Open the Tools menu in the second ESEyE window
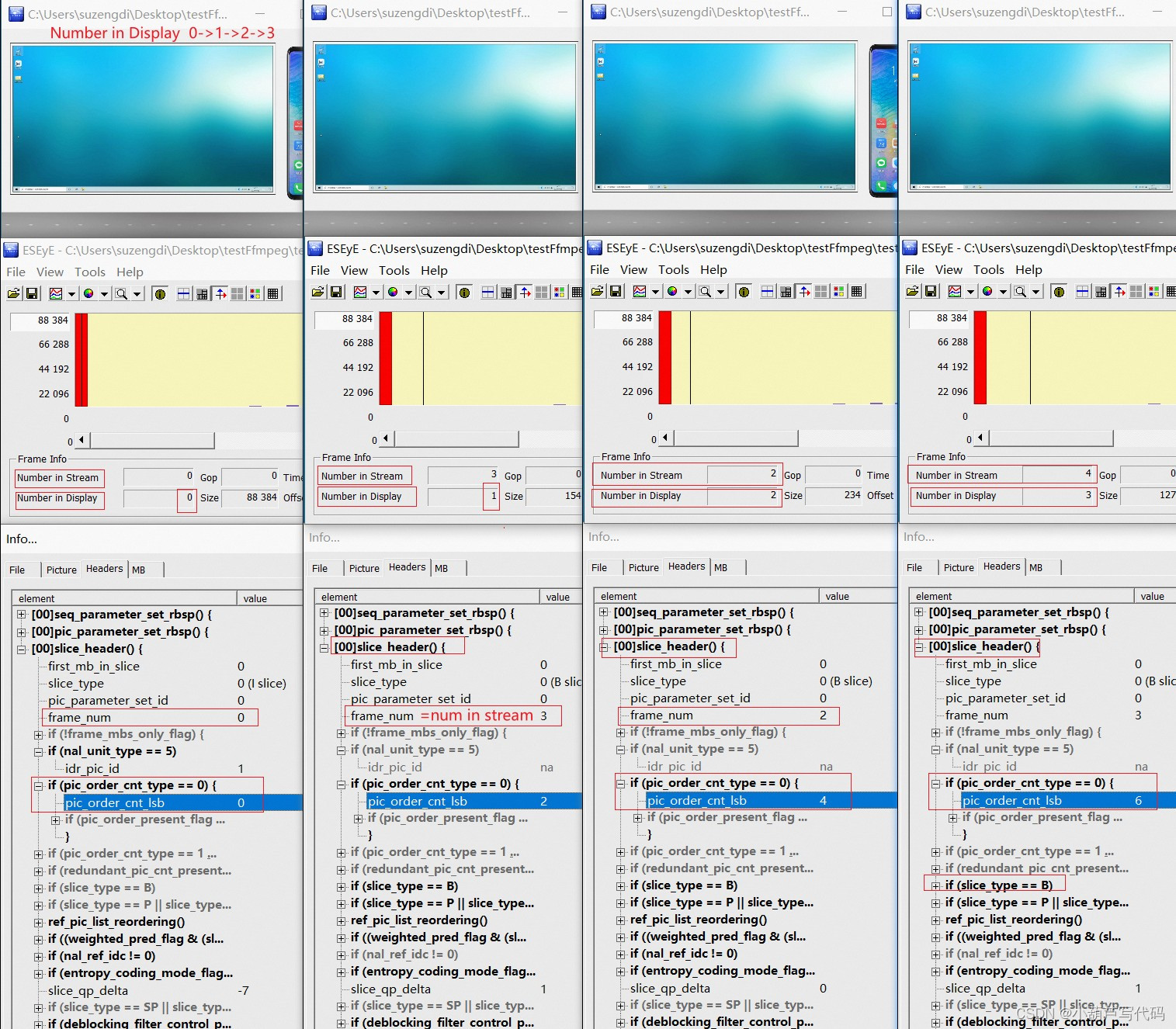 [x=394, y=270]
